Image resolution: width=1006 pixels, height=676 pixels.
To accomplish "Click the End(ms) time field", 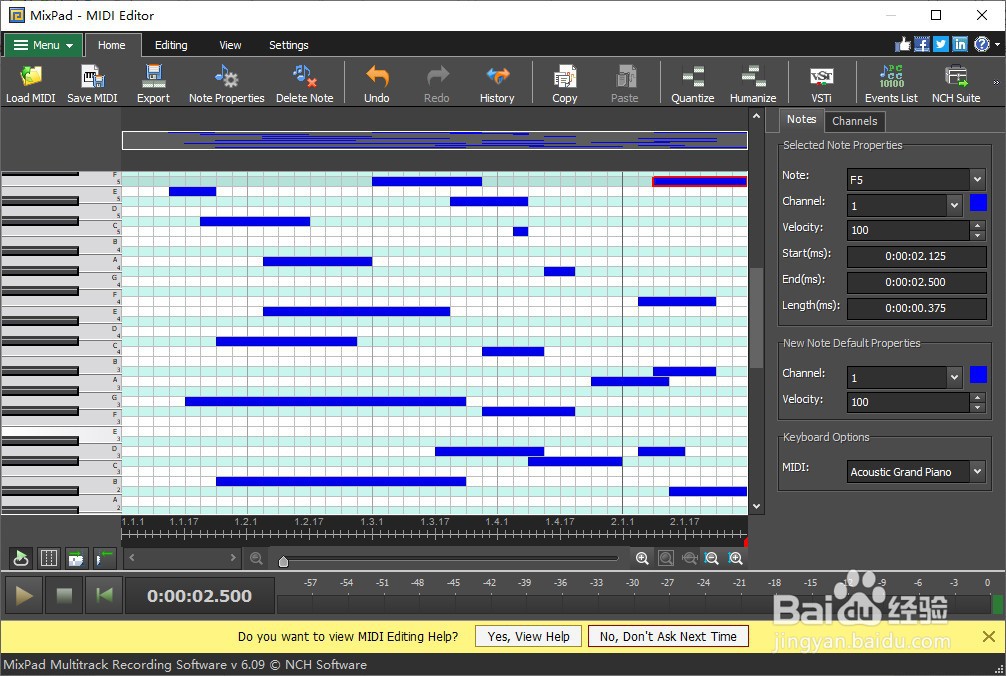I will [916, 282].
